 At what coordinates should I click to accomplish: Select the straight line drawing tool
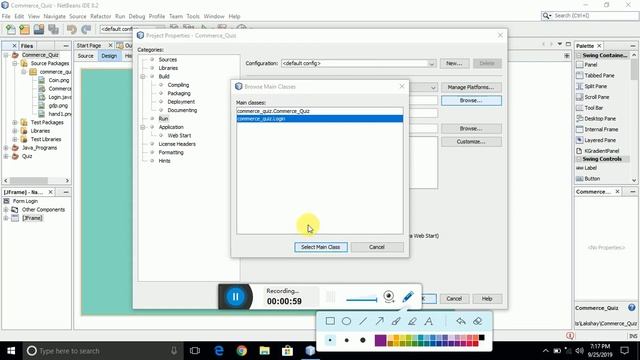point(363,321)
